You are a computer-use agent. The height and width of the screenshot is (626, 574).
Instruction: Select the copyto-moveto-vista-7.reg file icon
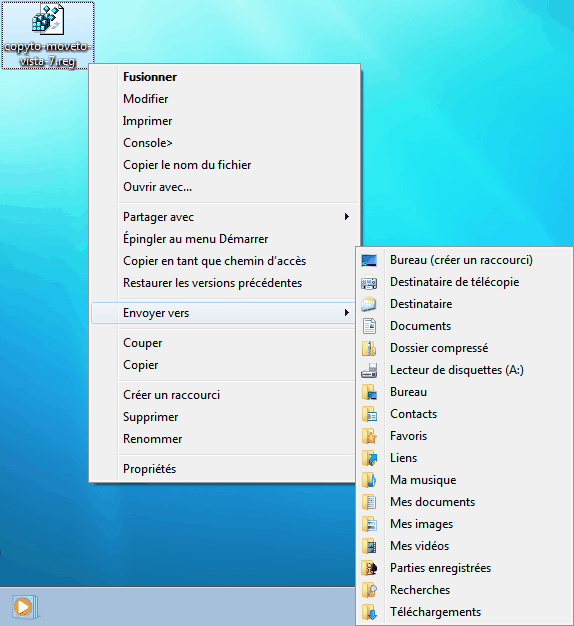48,19
